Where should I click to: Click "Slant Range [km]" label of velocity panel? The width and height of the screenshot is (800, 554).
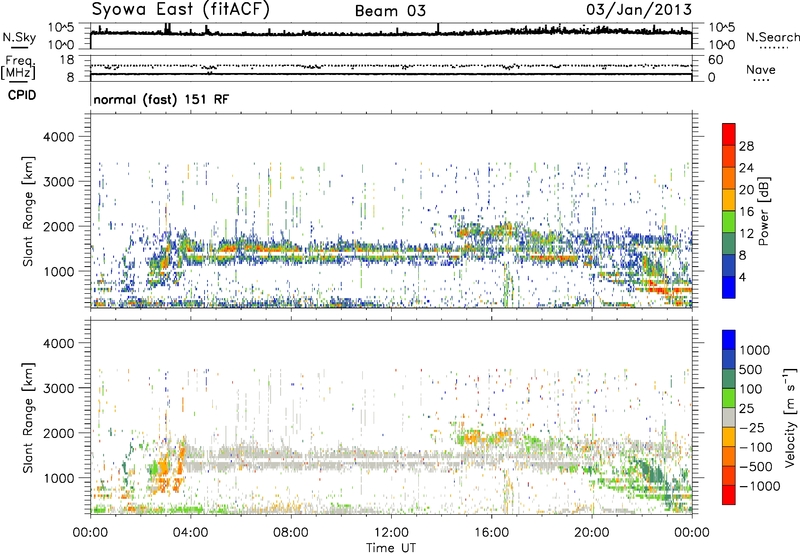click(28, 418)
